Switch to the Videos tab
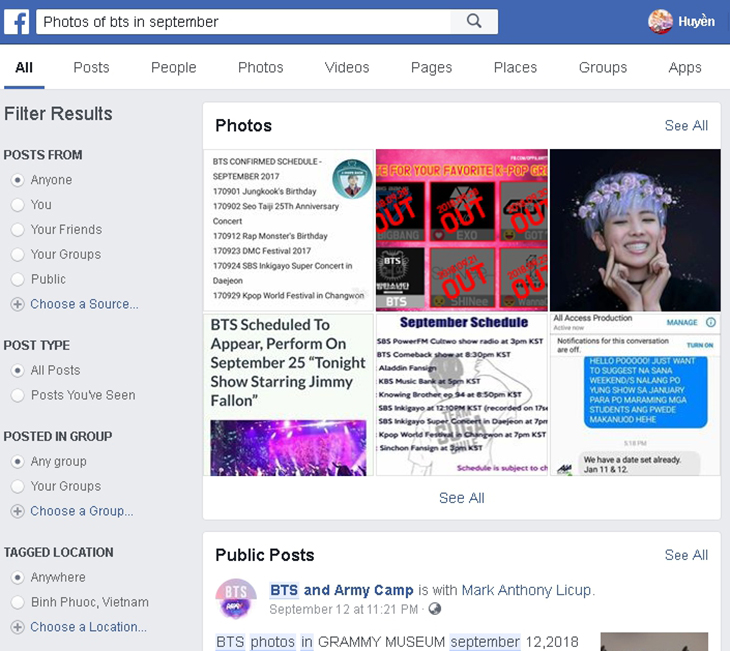 (347, 68)
